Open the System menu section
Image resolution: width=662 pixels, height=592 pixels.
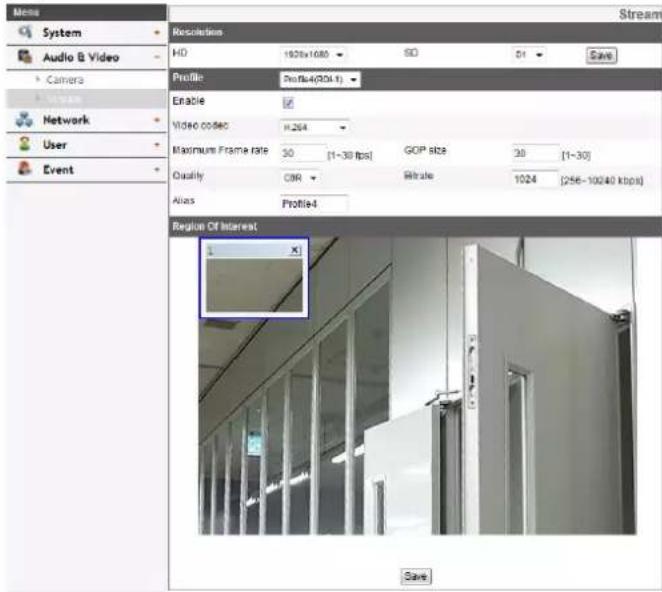click(x=87, y=33)
